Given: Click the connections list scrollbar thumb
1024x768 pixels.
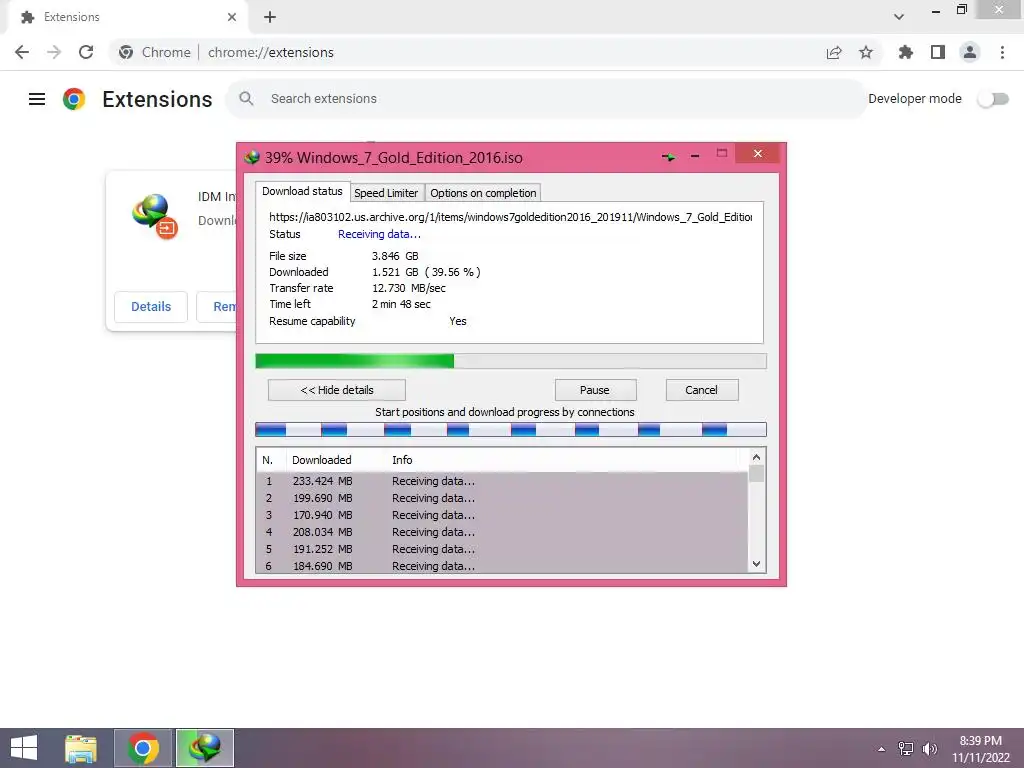Looking at the screenshot, I should pyautogui.click(x=756, y=473).
